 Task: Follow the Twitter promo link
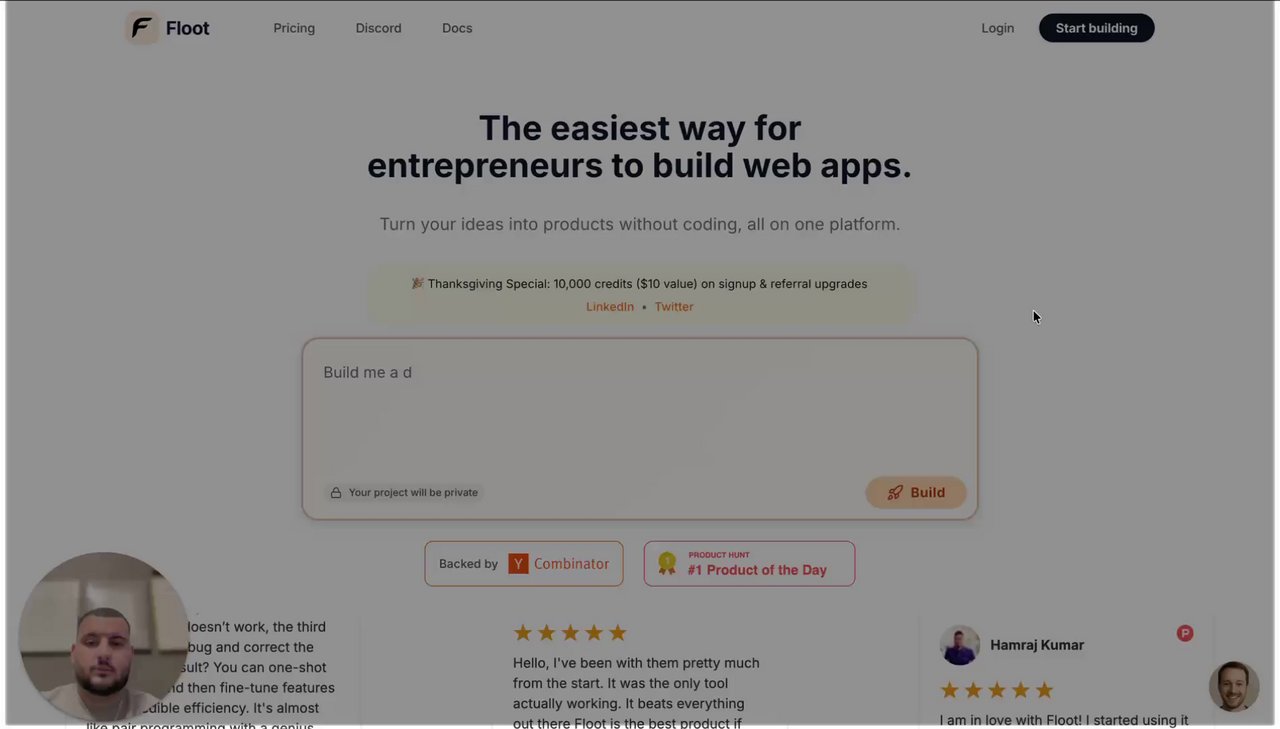click(x=674, y=307)
